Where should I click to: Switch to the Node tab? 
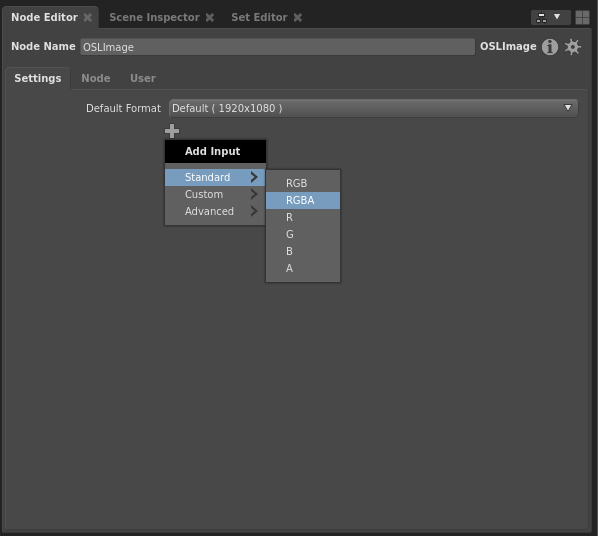point(96,78)
